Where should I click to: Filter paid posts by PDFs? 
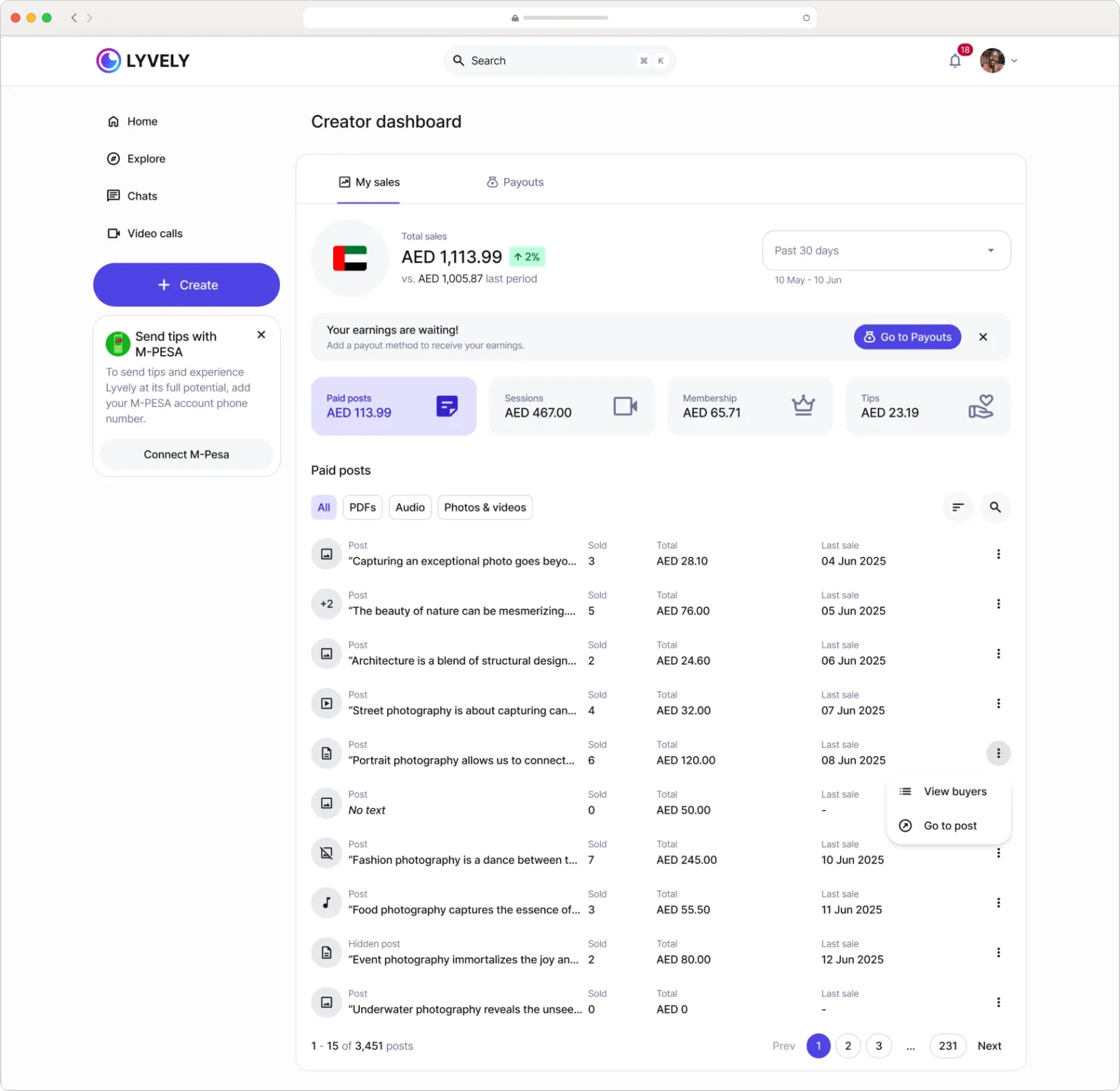pos(363,508)
